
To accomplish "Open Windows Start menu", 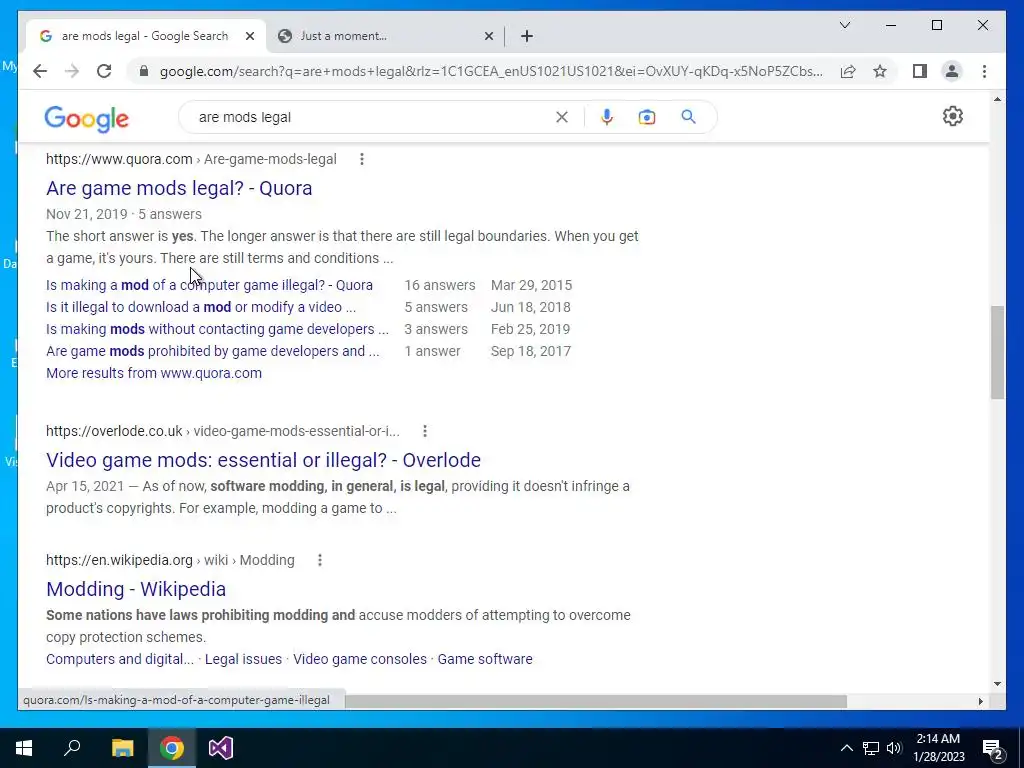I will pyautogui.click(x=24, y=748).
